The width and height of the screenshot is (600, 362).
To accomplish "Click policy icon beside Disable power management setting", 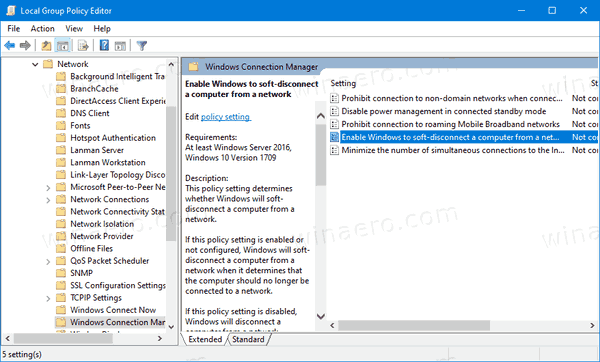I will [x=334, y=111].
